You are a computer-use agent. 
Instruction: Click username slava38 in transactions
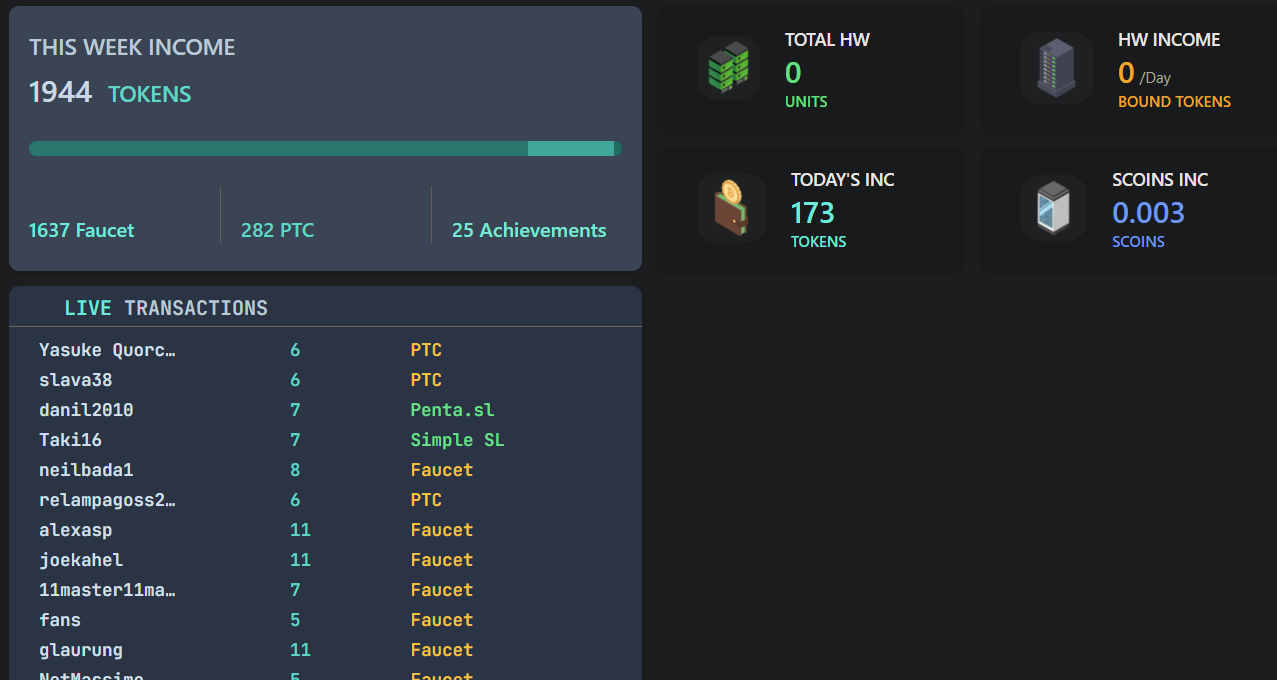[x=76, y=380]
